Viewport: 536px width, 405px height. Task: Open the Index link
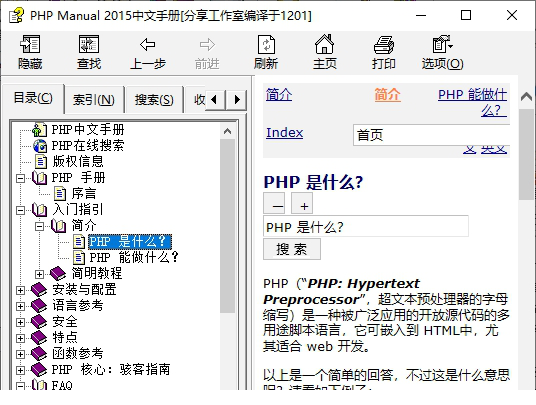pos(284,132)
